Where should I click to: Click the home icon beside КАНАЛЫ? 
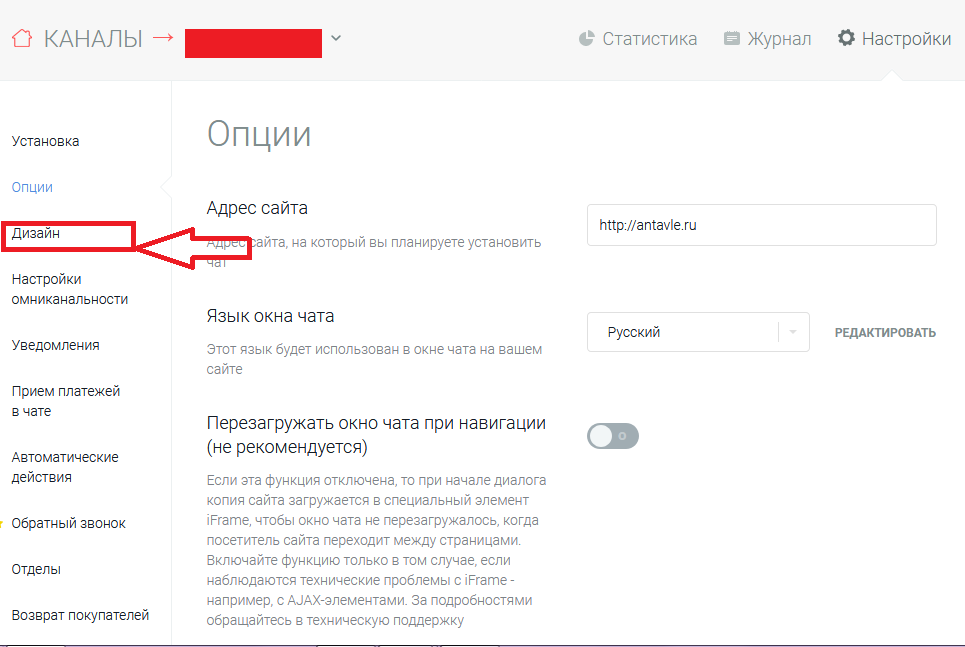22,38
